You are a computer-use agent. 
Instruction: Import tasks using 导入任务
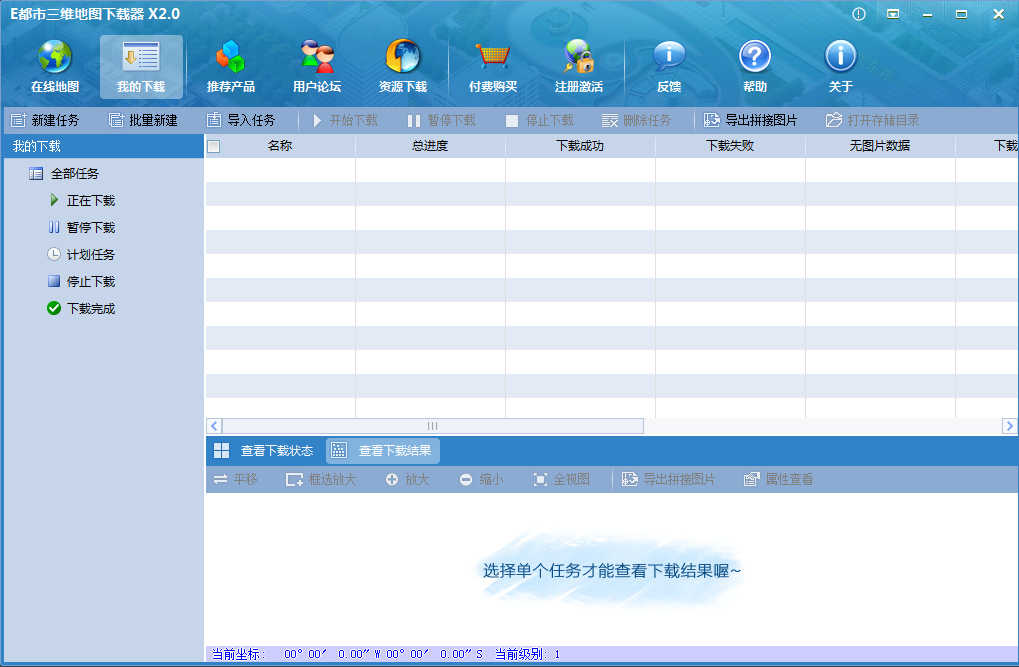[x=244, y=120]
